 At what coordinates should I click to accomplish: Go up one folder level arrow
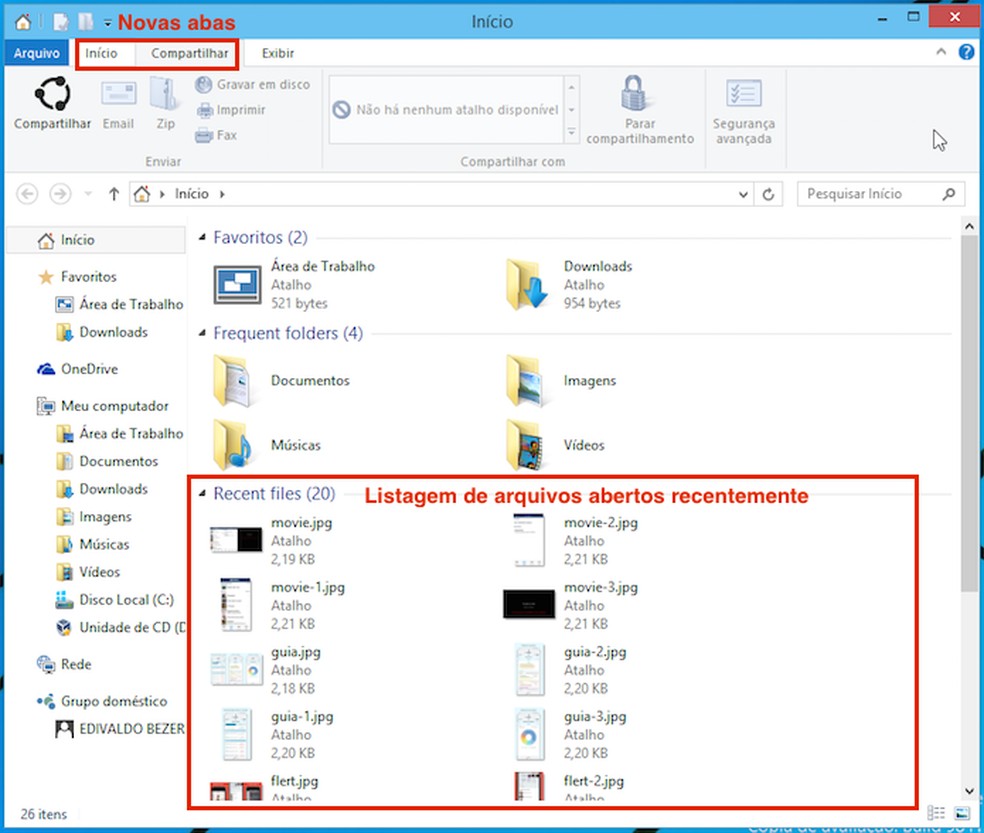coord(114,194)
